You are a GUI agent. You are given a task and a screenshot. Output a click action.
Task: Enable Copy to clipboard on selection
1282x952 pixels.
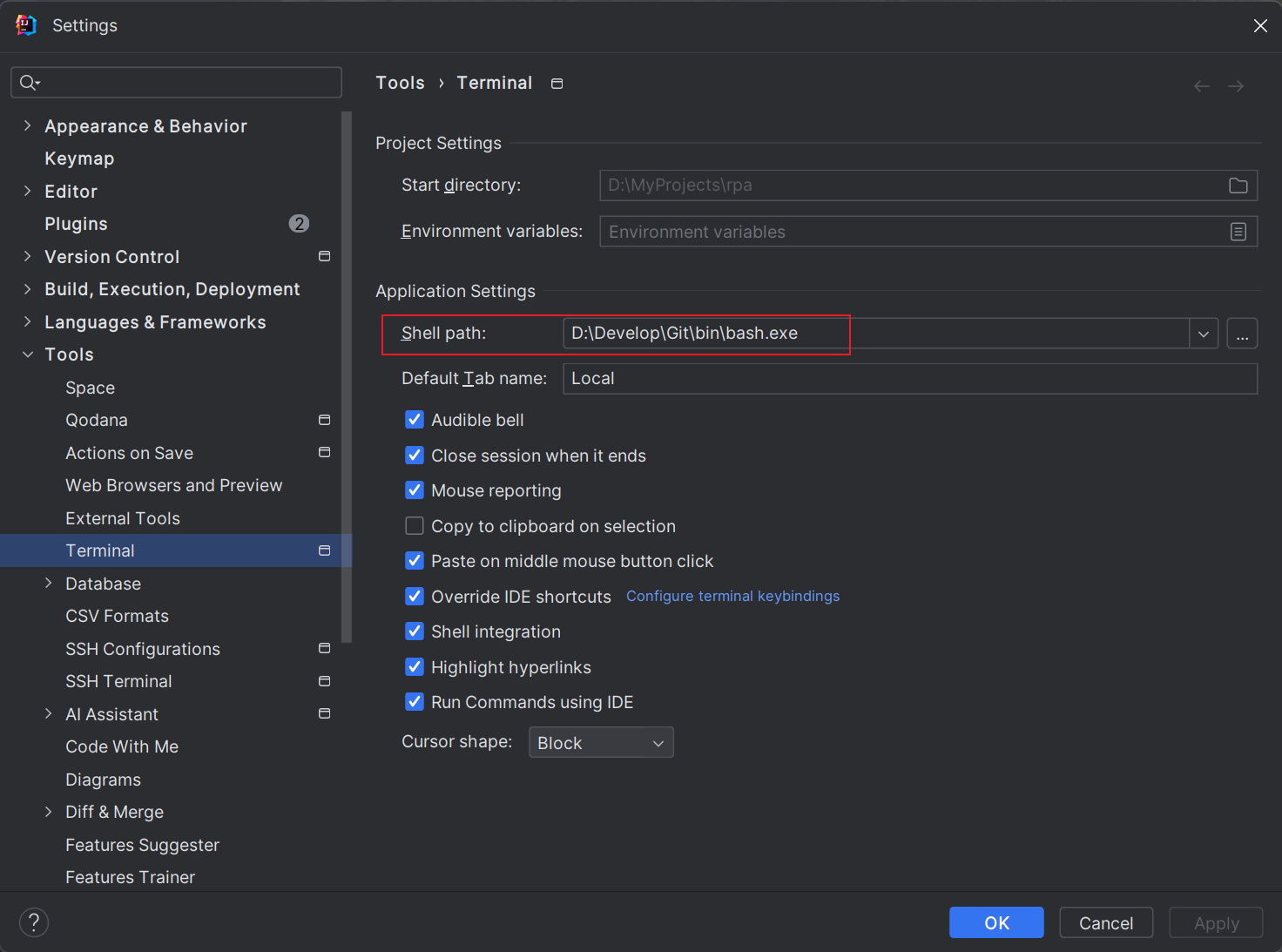click(415, 526)
